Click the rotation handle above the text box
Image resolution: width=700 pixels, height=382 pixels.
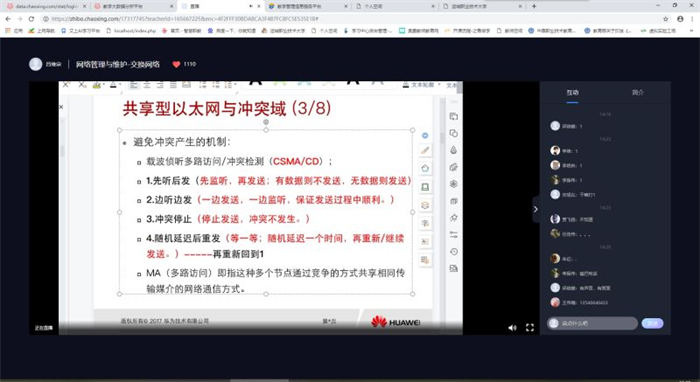(266, 121)
